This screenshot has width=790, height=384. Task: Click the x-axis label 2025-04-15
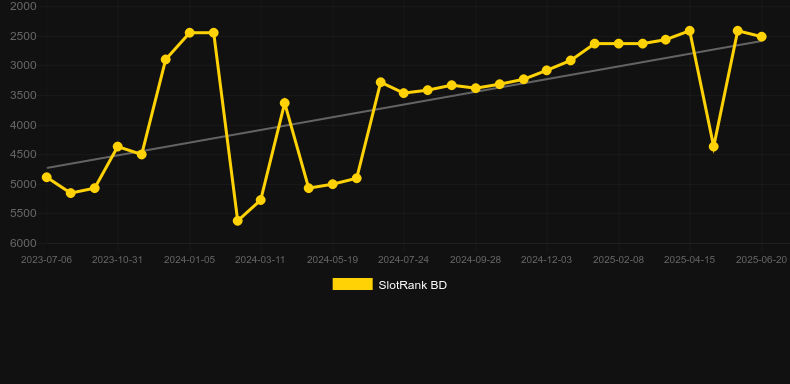tap(690, 260)
